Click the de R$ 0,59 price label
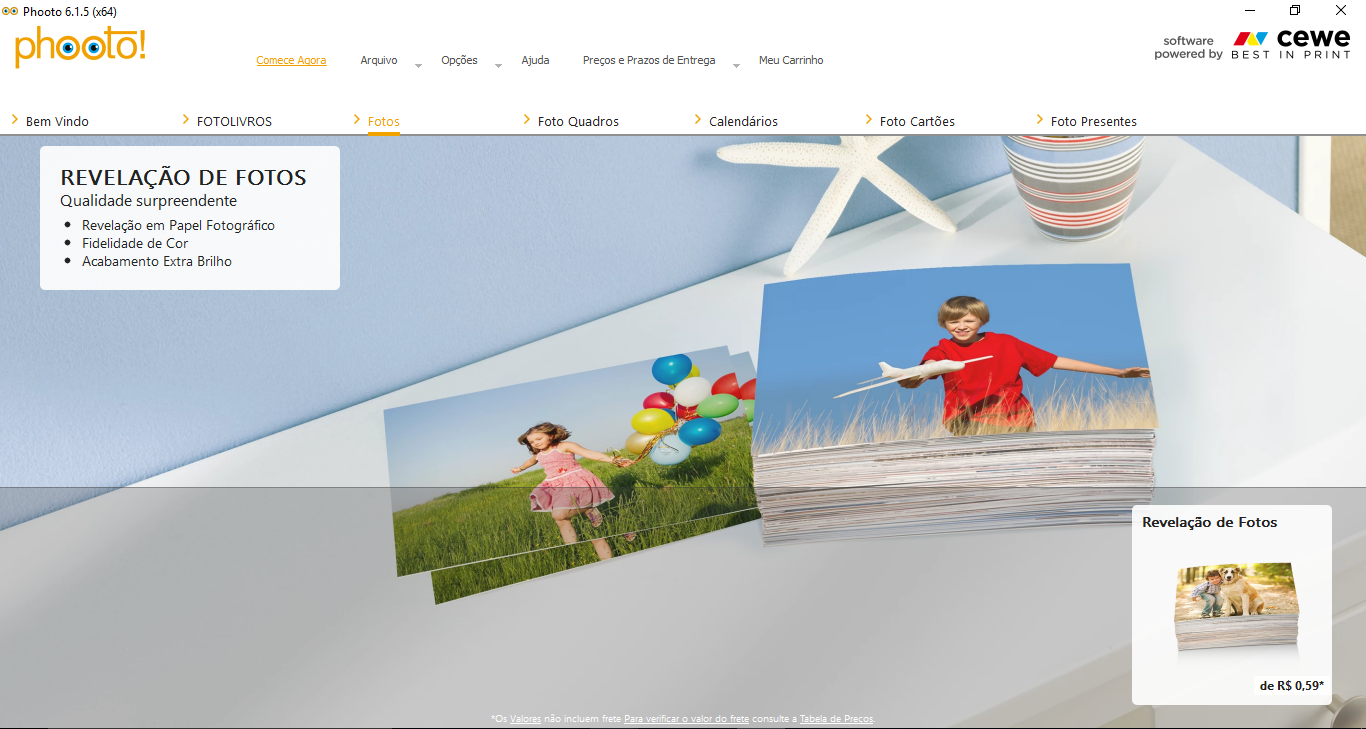The image size is (1366, 729). (1291, 685)
